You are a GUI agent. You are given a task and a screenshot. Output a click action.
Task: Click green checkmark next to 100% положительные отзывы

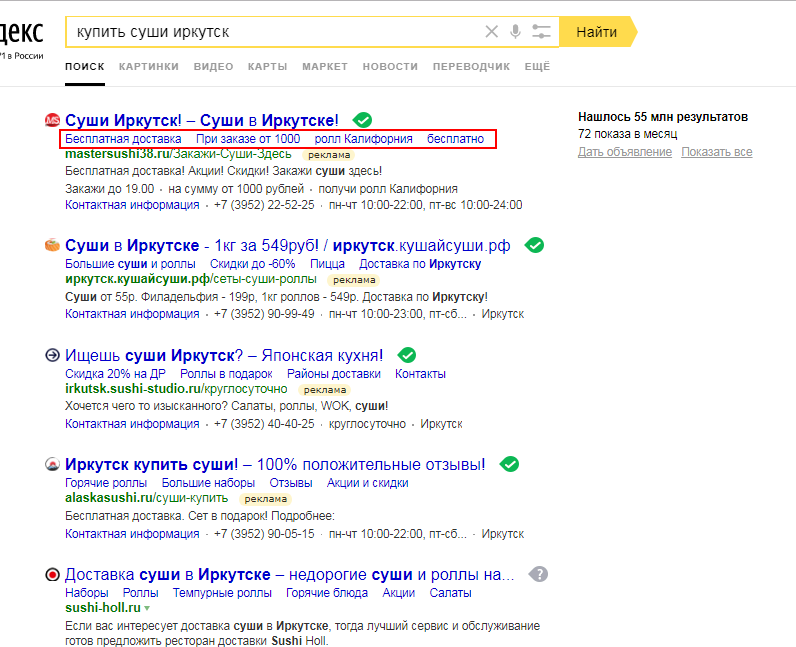(509, 464)
